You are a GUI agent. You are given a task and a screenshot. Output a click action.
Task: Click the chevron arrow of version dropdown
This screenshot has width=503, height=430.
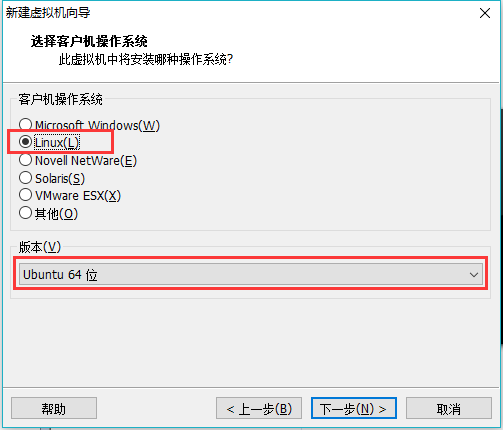[474, 275]
